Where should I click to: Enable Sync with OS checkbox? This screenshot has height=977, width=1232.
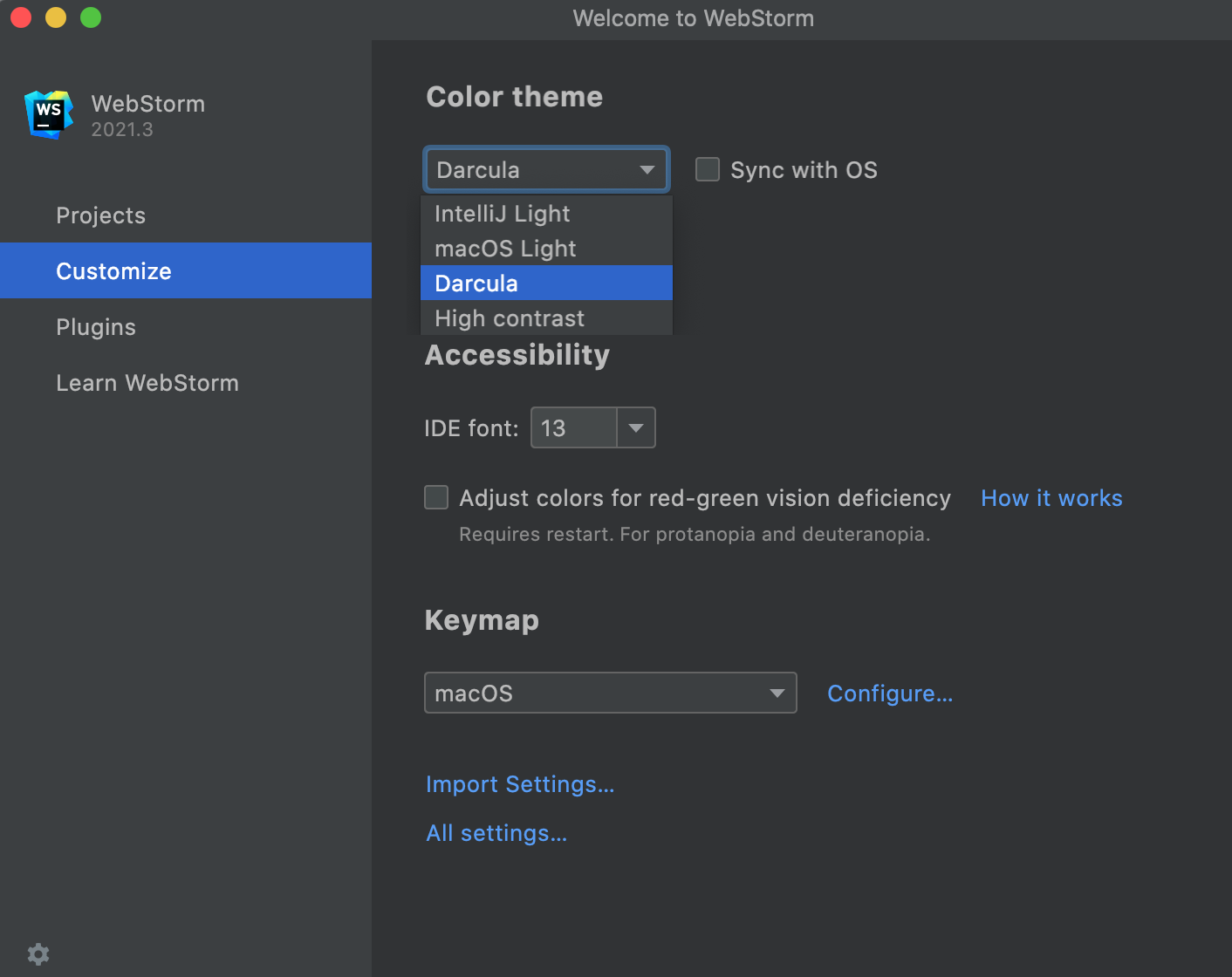coord(708,169)
